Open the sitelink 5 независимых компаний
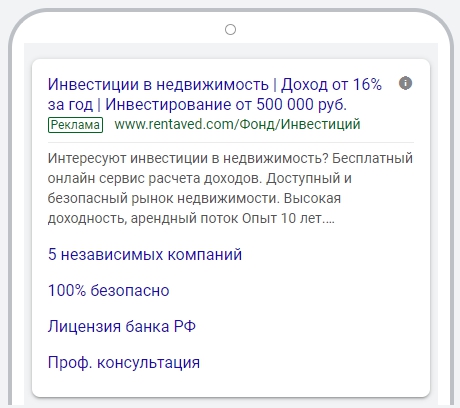 tap(145, 254)
